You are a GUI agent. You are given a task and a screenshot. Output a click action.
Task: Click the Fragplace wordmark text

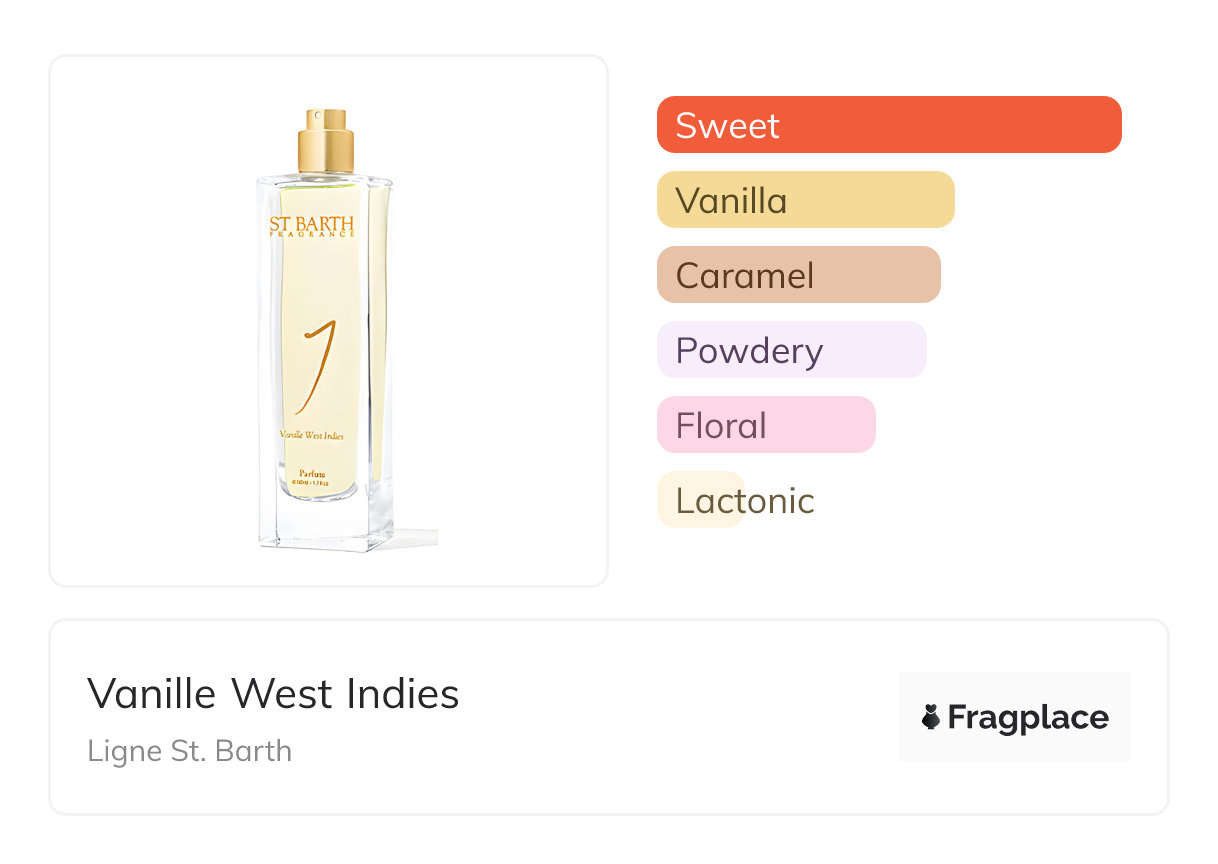1028,717
